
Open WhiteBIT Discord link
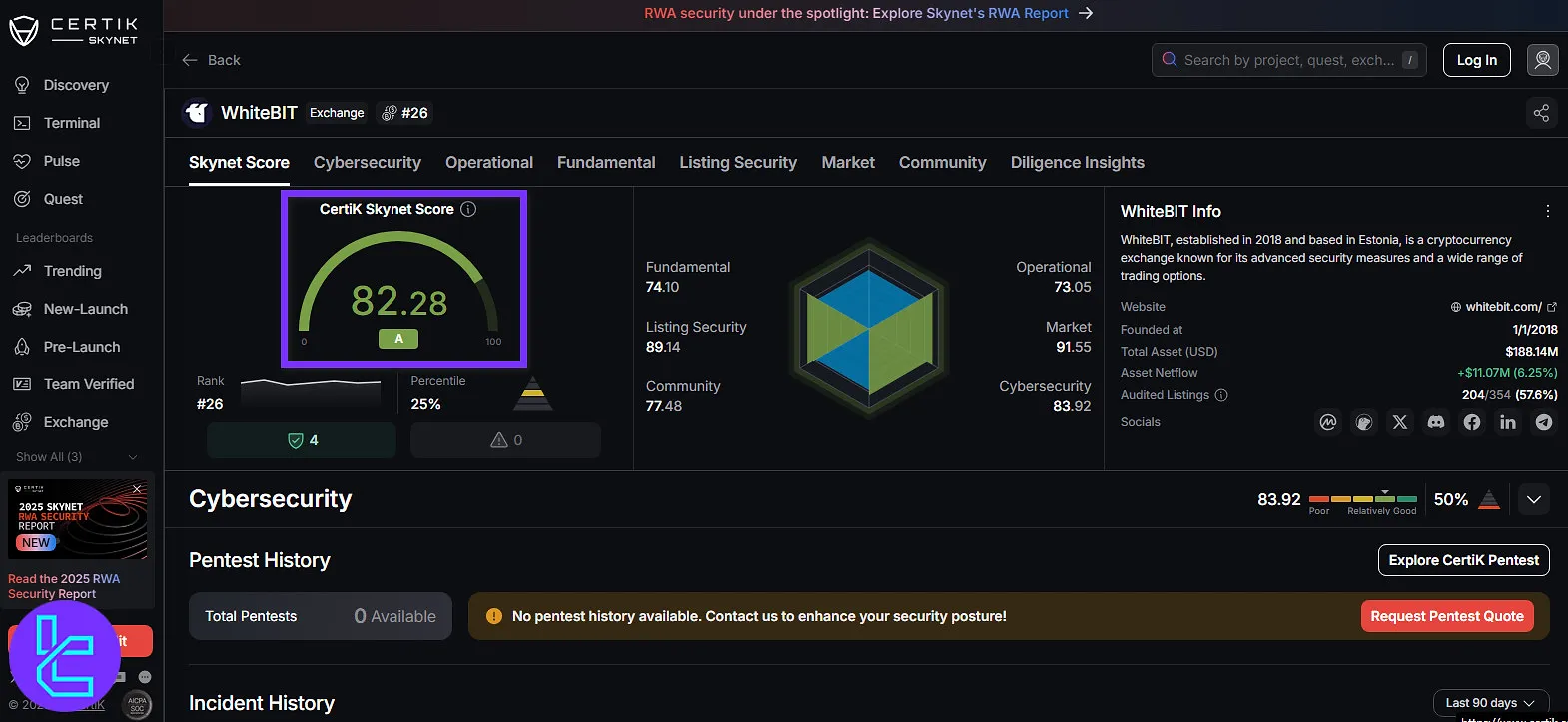[x=1435, y=422]
